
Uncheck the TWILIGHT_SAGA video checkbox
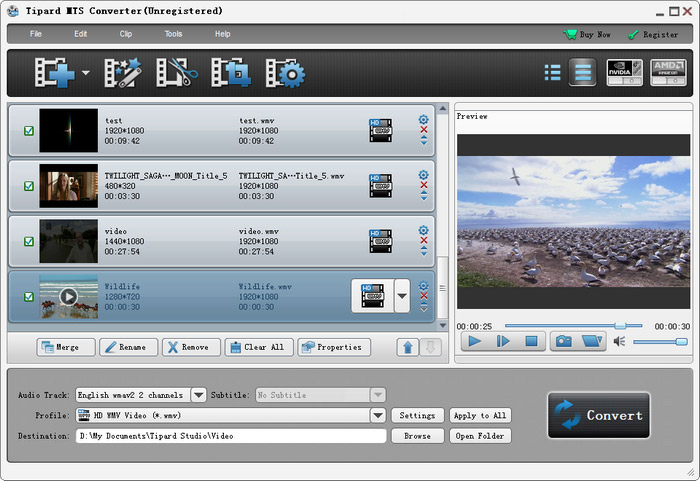29,186
